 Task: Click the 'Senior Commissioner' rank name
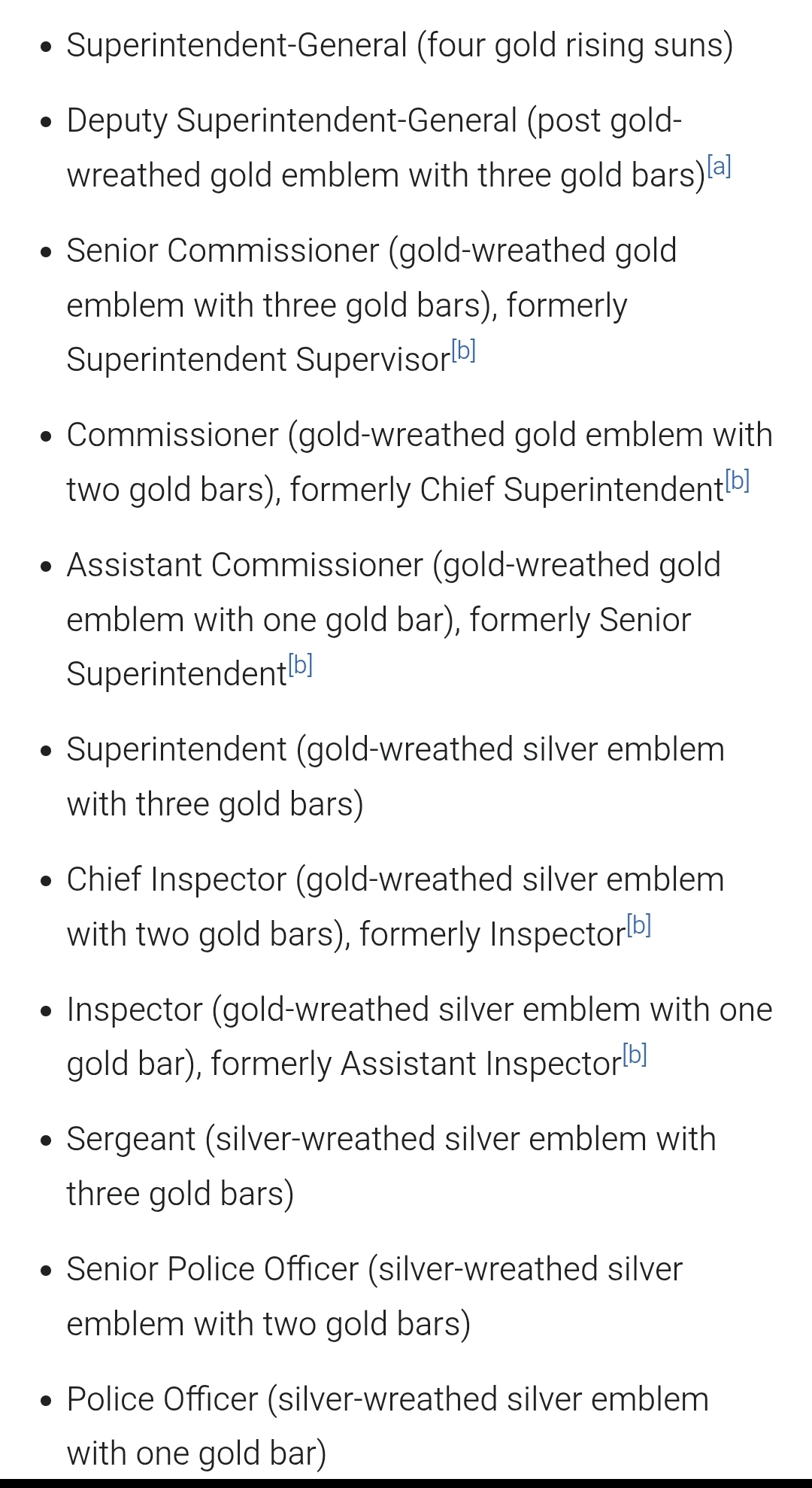click(223, 251)
